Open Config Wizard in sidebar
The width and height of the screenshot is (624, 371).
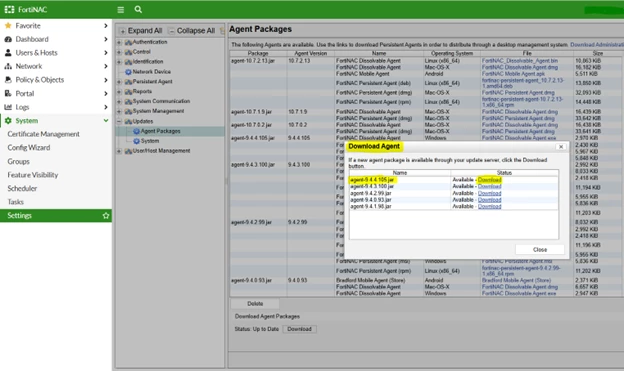(29, 148)
